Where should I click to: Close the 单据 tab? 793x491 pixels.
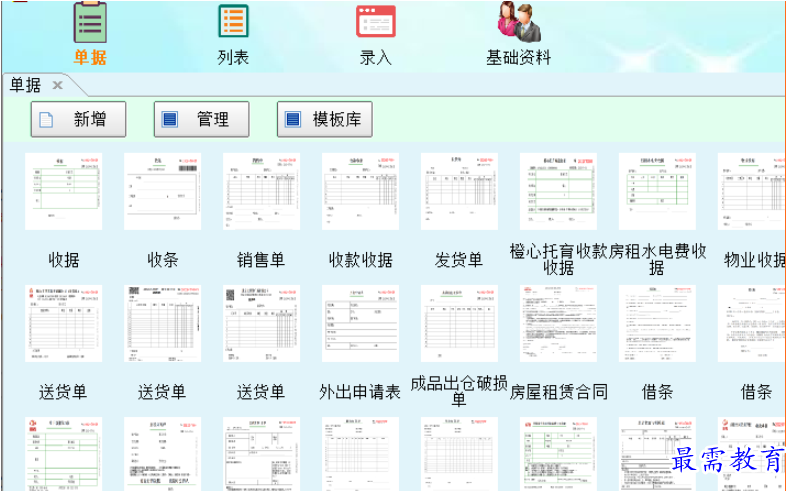click(x=58, y=85)
